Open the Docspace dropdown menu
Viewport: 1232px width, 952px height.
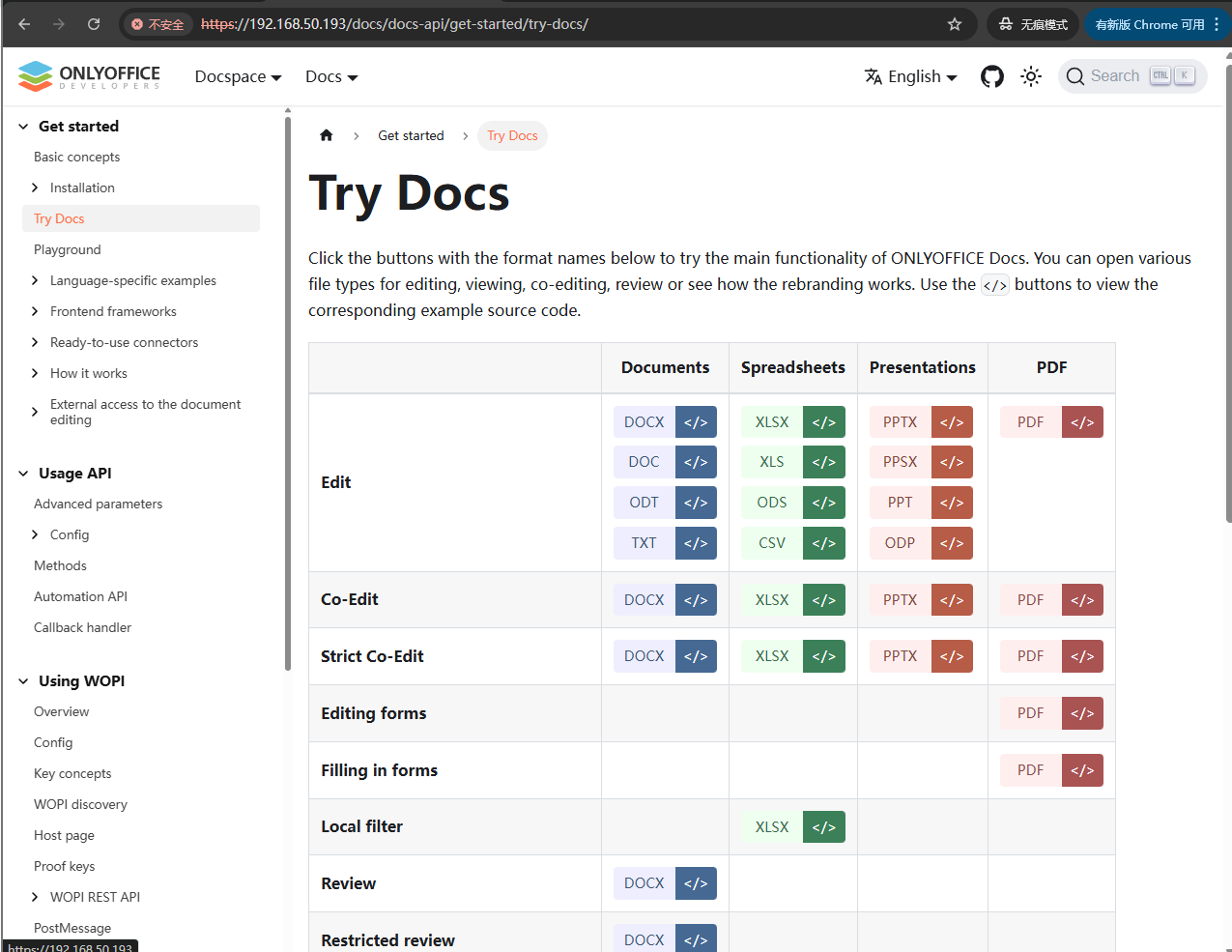[238, 76]
